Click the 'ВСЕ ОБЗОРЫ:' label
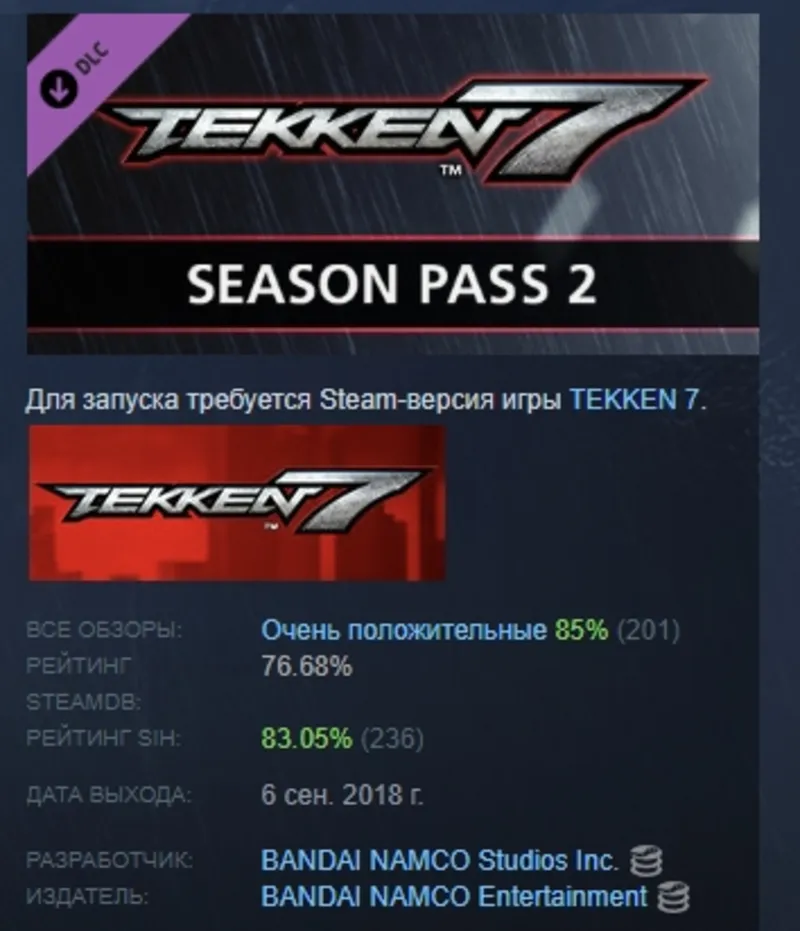This screenshot has height=931, width=800. tap(104, 630)
